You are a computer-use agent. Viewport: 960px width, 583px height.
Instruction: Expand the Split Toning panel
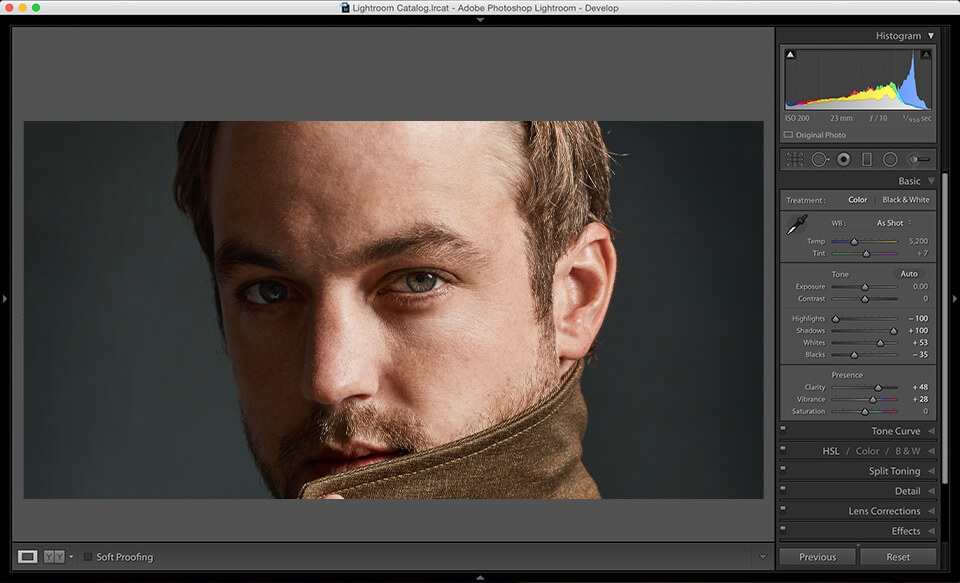click(894, 471)
